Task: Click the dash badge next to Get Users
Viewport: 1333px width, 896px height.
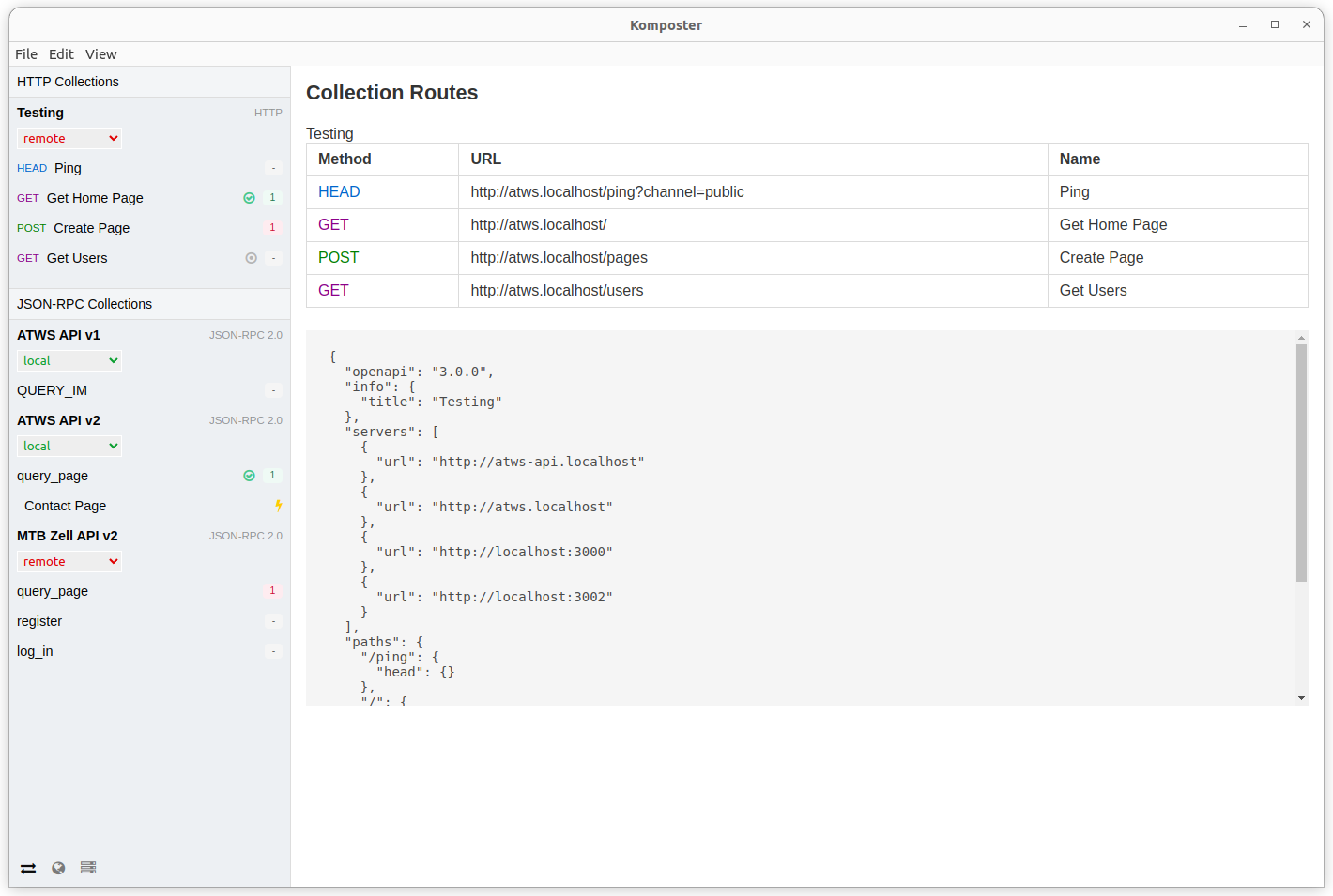Action: (x=273, y=258)
